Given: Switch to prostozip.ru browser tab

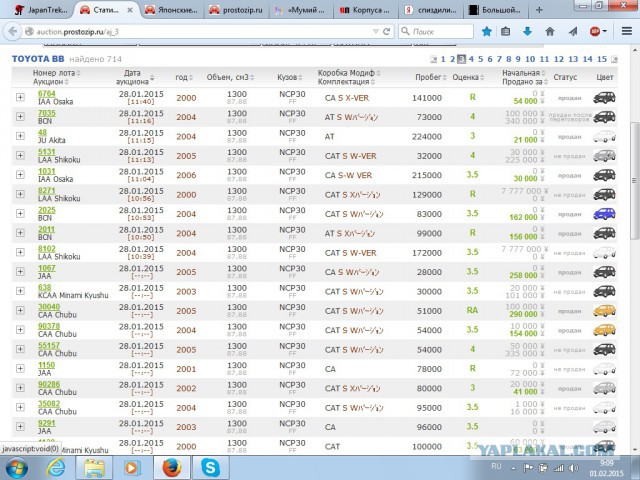Looking at the screenshot, I should pos(236,10).
